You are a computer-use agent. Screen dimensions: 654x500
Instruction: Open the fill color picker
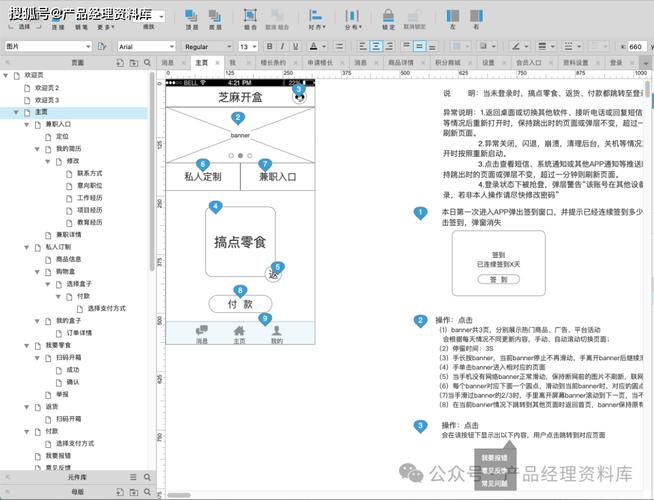point(457,46)
